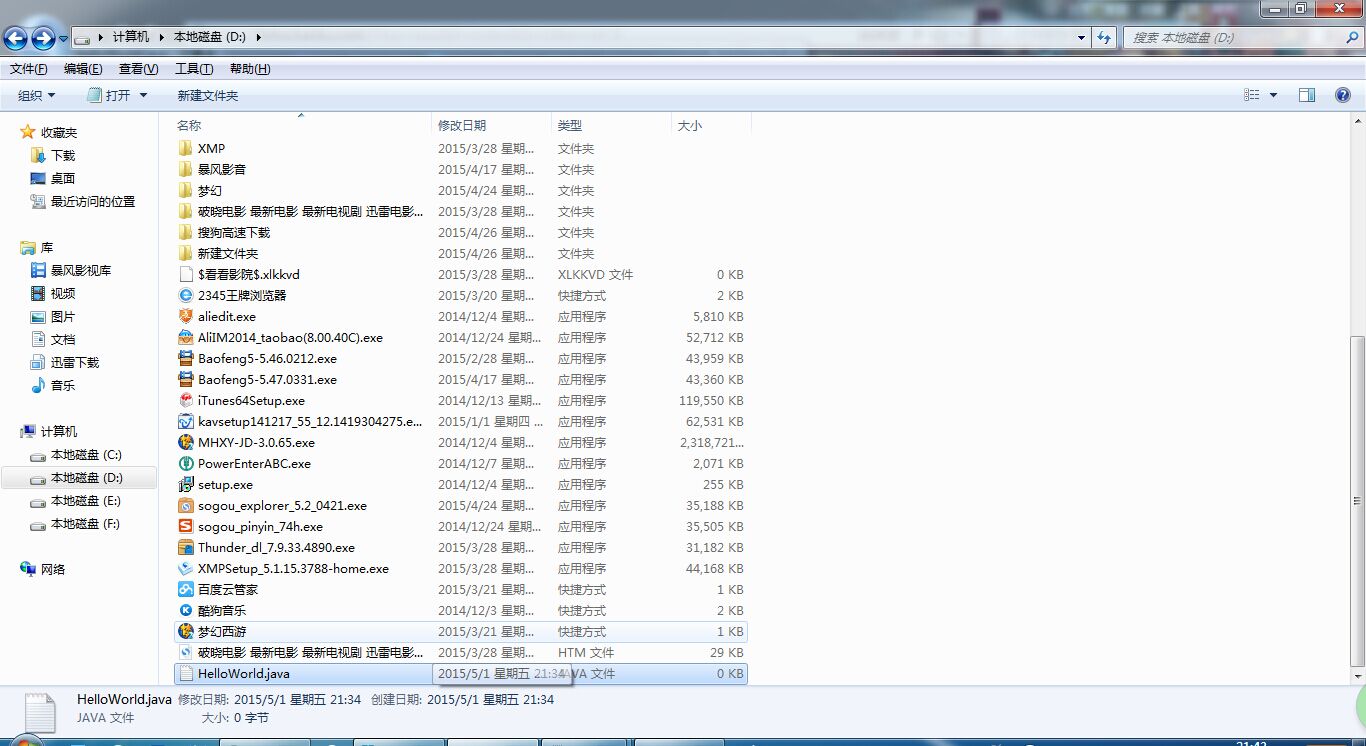This screenshot has width=1366, height=746.
Task: Click the aliedit.exe file icon
Action: (185, 317)
